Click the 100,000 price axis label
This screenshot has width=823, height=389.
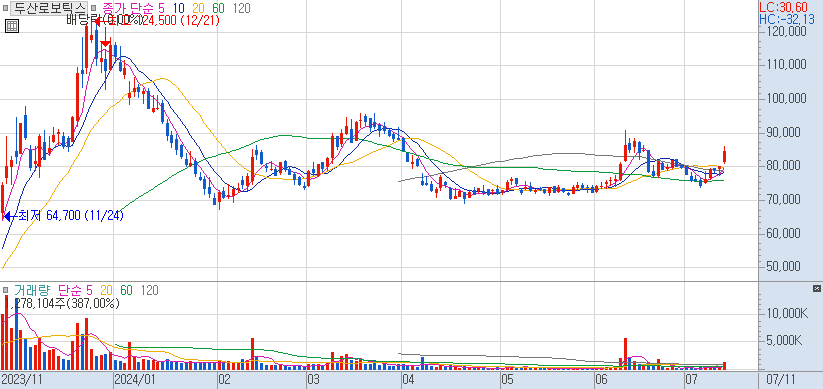(786, 99)
